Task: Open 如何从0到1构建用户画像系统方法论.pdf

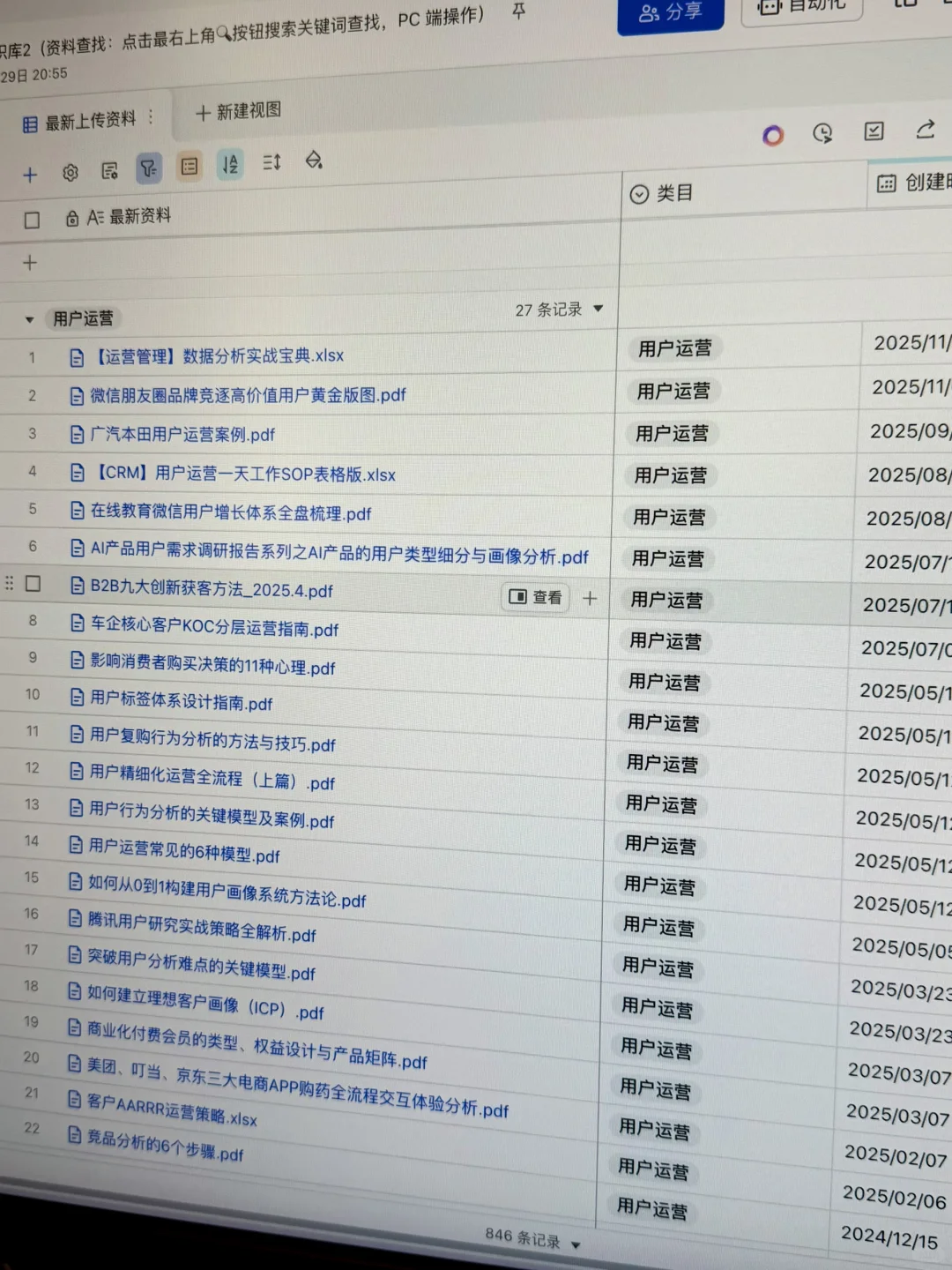Action: click(227, 891)
